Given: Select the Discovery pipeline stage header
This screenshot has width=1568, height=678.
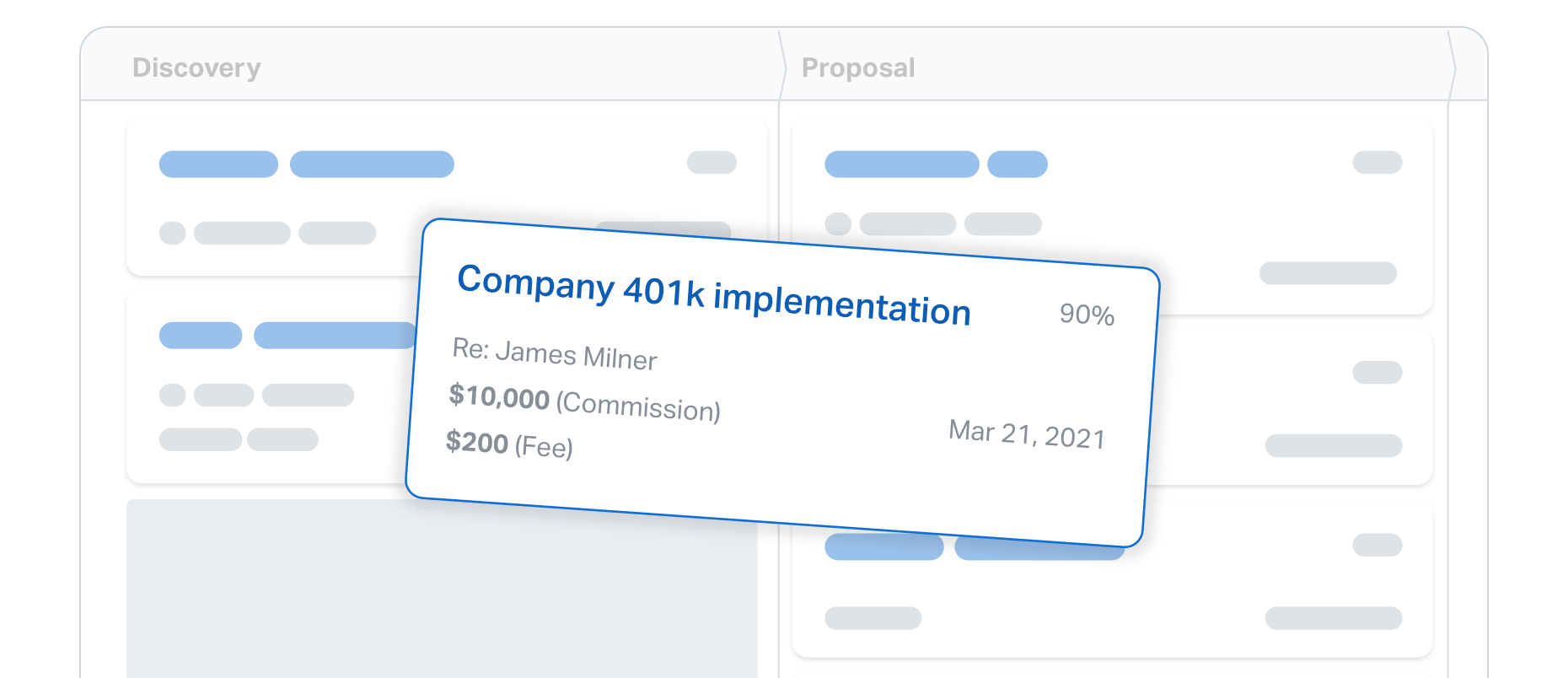Looking at the screenshot, I should pyautogui.click(x=196, y=67).
